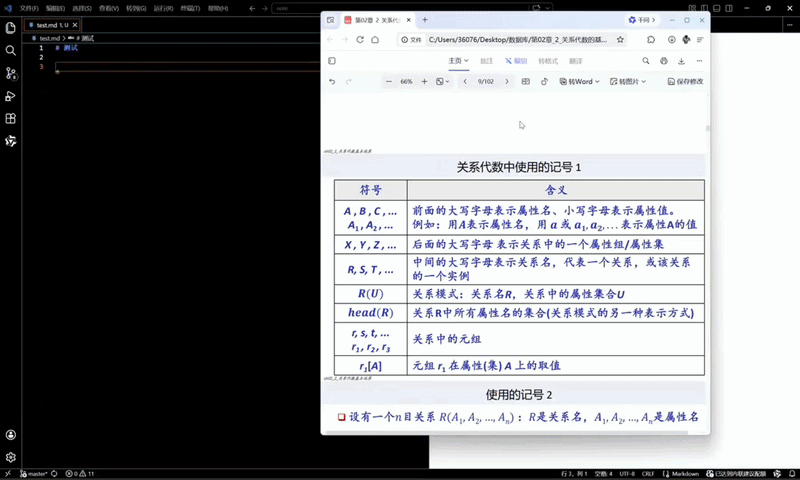Image resolution: width=800 pixels, height=480 pixels.
Task: Rotate the PDF page
Action: [544, 82]
